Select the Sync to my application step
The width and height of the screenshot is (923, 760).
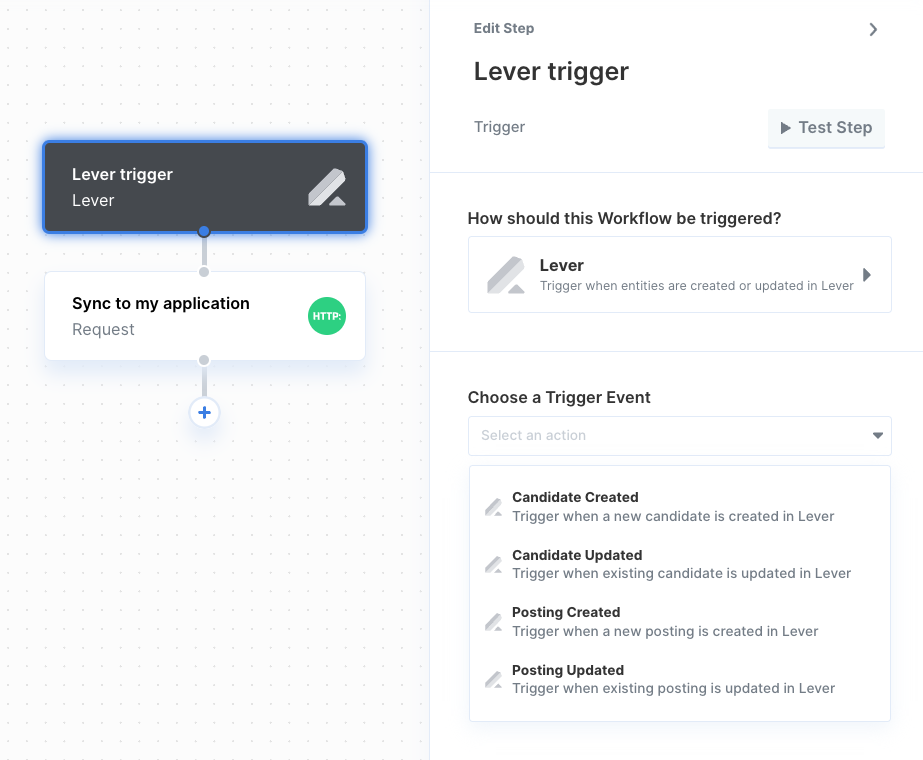coord(205,316)
